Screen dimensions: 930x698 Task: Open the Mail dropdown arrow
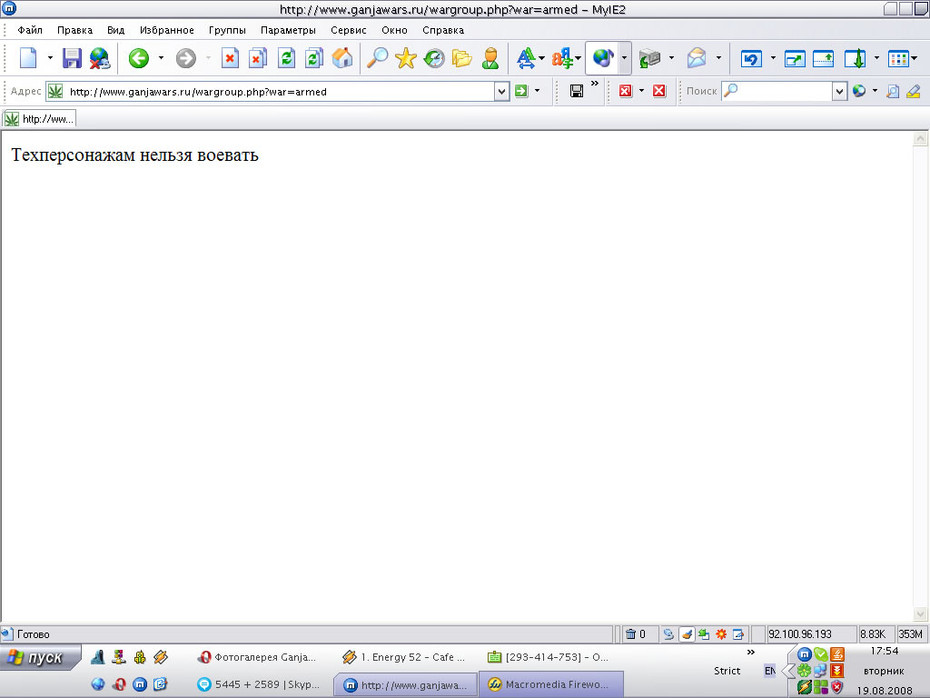click(718, 58)
